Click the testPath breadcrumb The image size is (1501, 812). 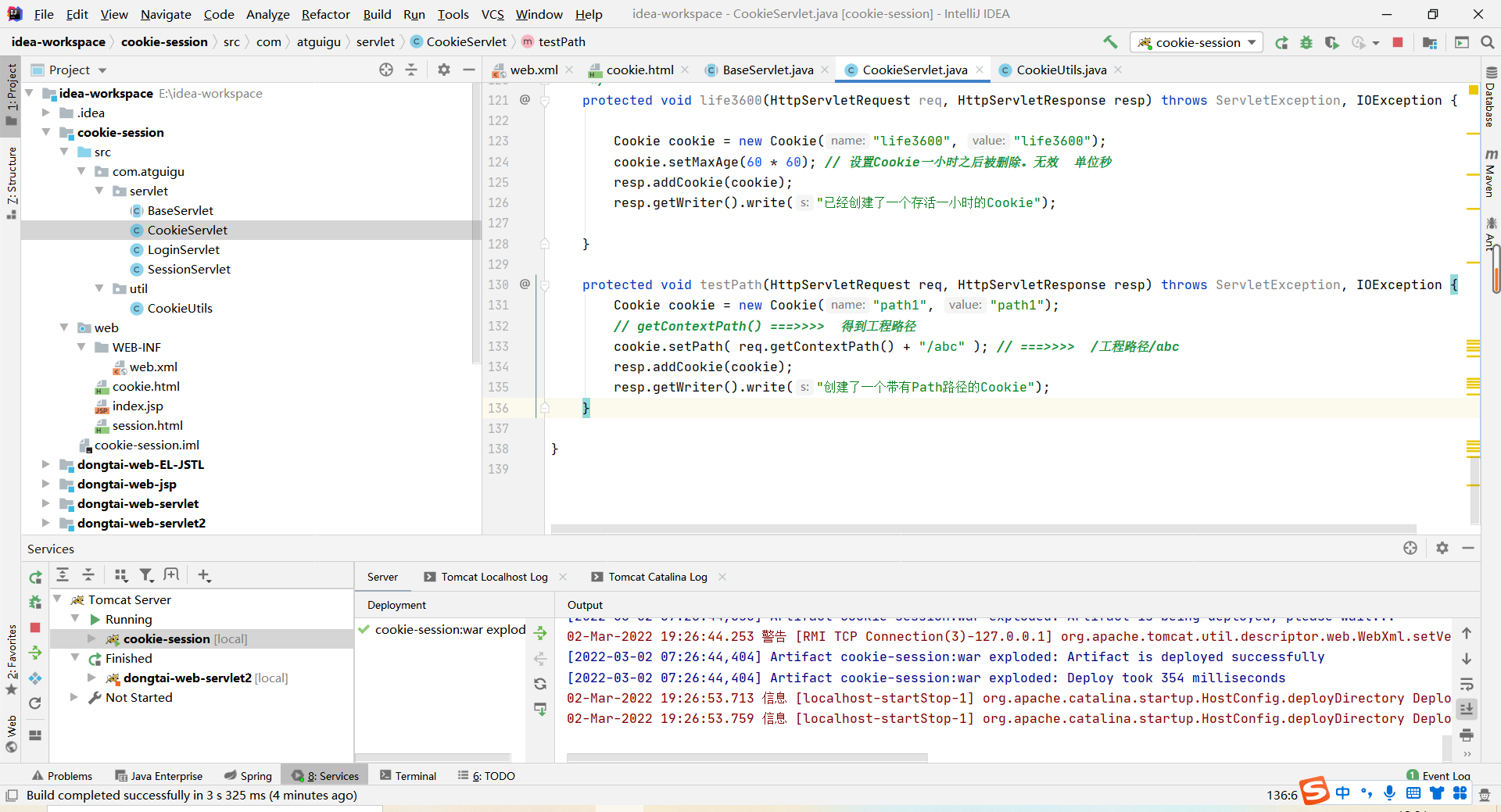(561, 41)
